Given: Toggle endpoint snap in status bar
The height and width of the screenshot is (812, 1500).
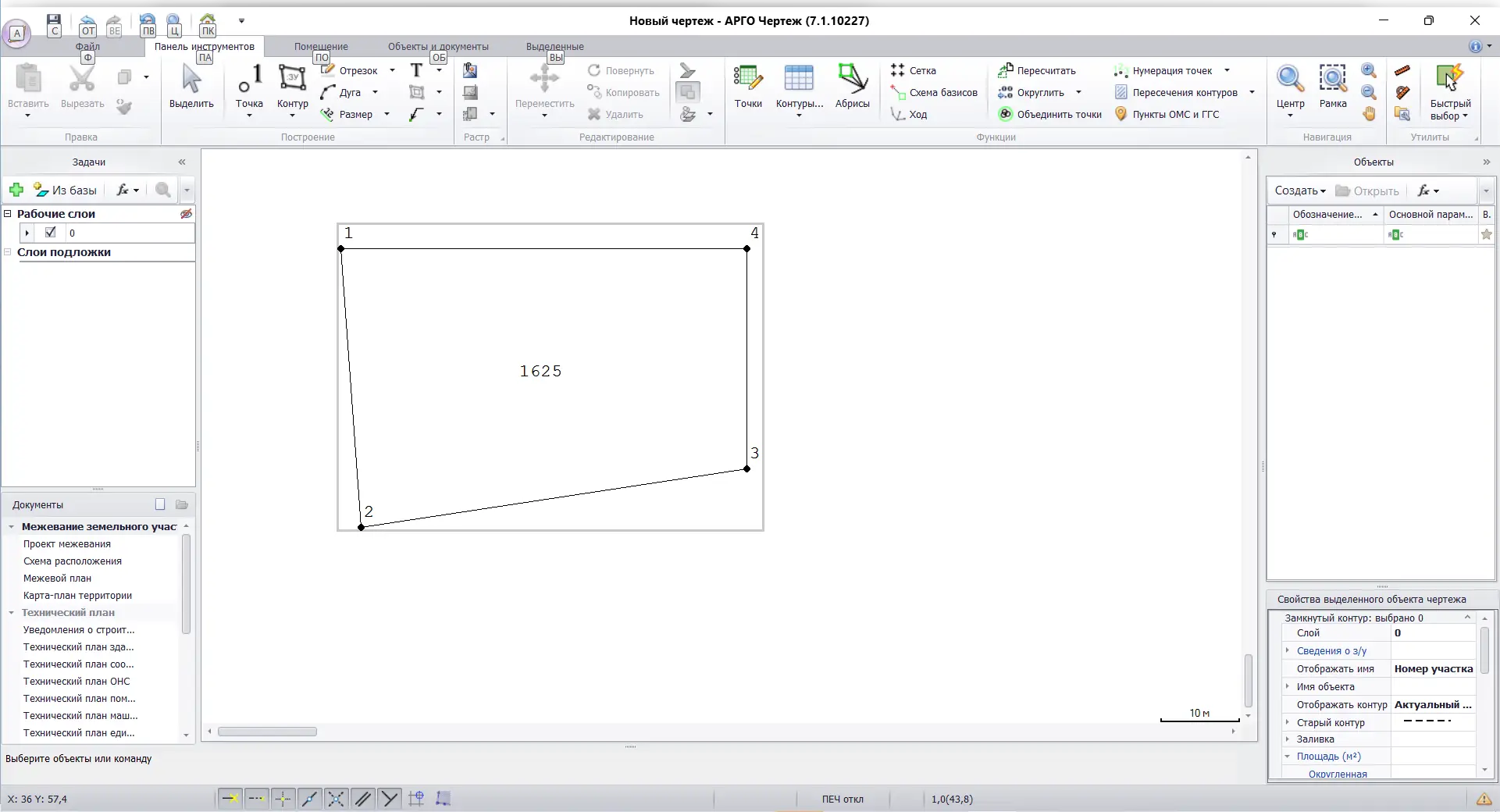Looking at the screenshot, I should pos(230,798).
